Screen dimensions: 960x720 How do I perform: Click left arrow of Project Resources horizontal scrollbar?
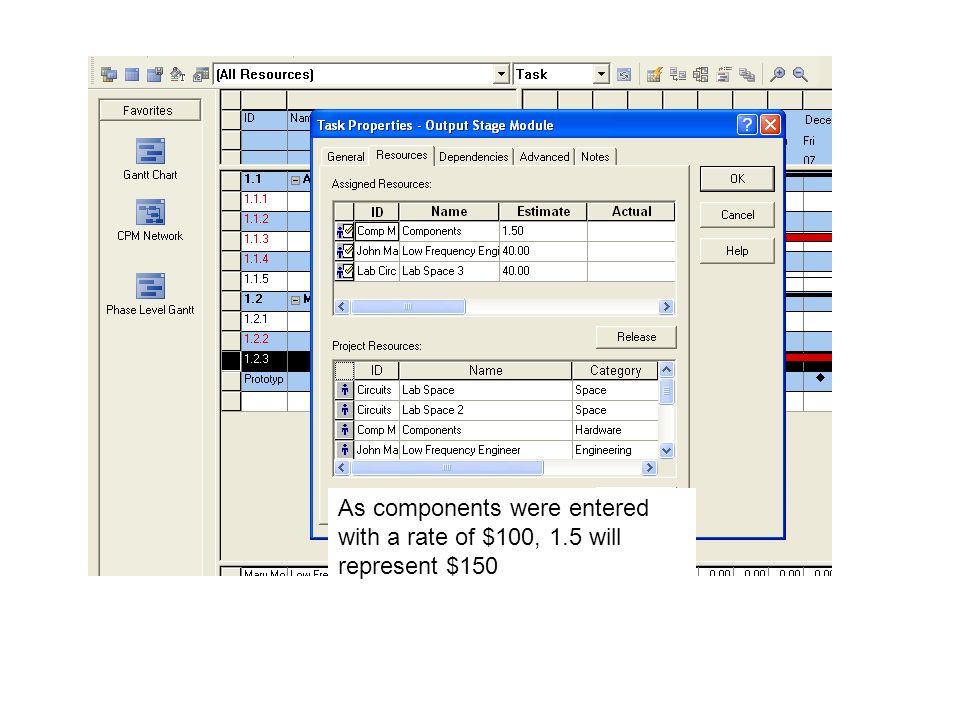point(342,468)
